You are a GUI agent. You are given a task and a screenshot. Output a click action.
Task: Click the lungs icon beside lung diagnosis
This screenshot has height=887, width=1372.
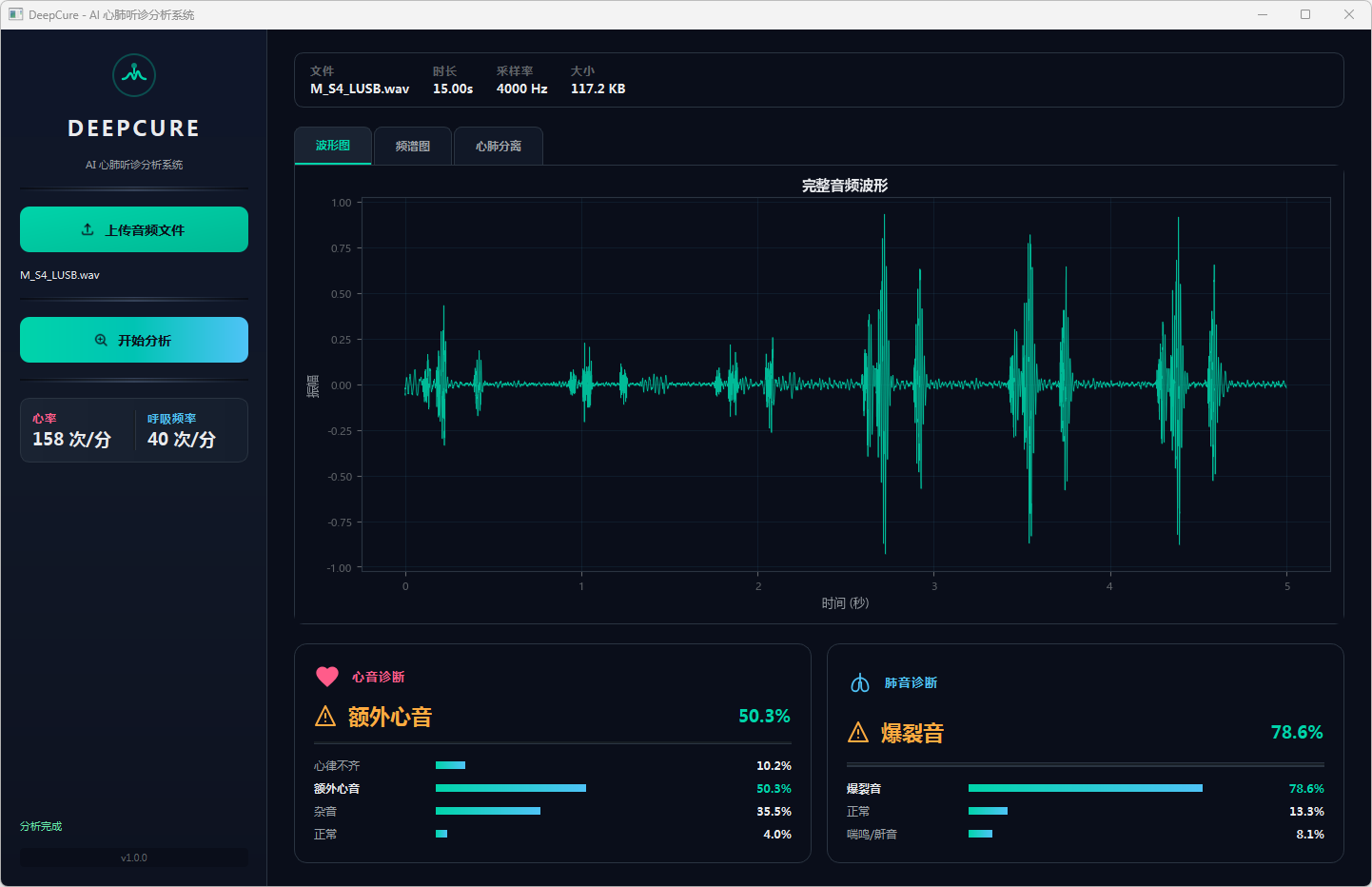[860, 683]
